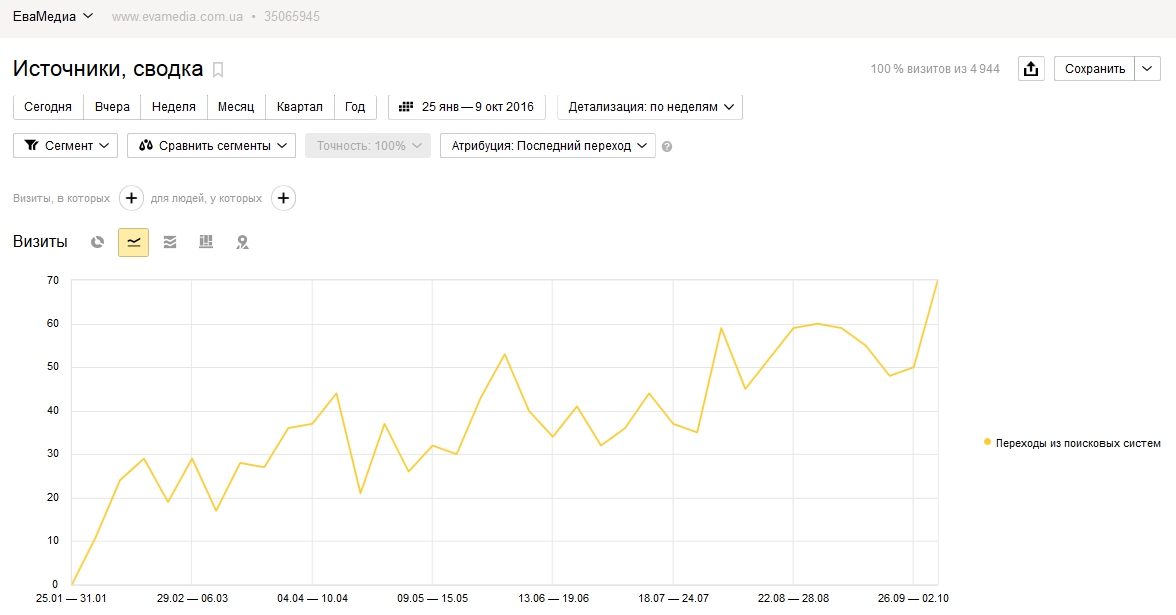This screenshot has height=615, width=1176.
Task: Click the export report icon
Action: point(1031,69)
